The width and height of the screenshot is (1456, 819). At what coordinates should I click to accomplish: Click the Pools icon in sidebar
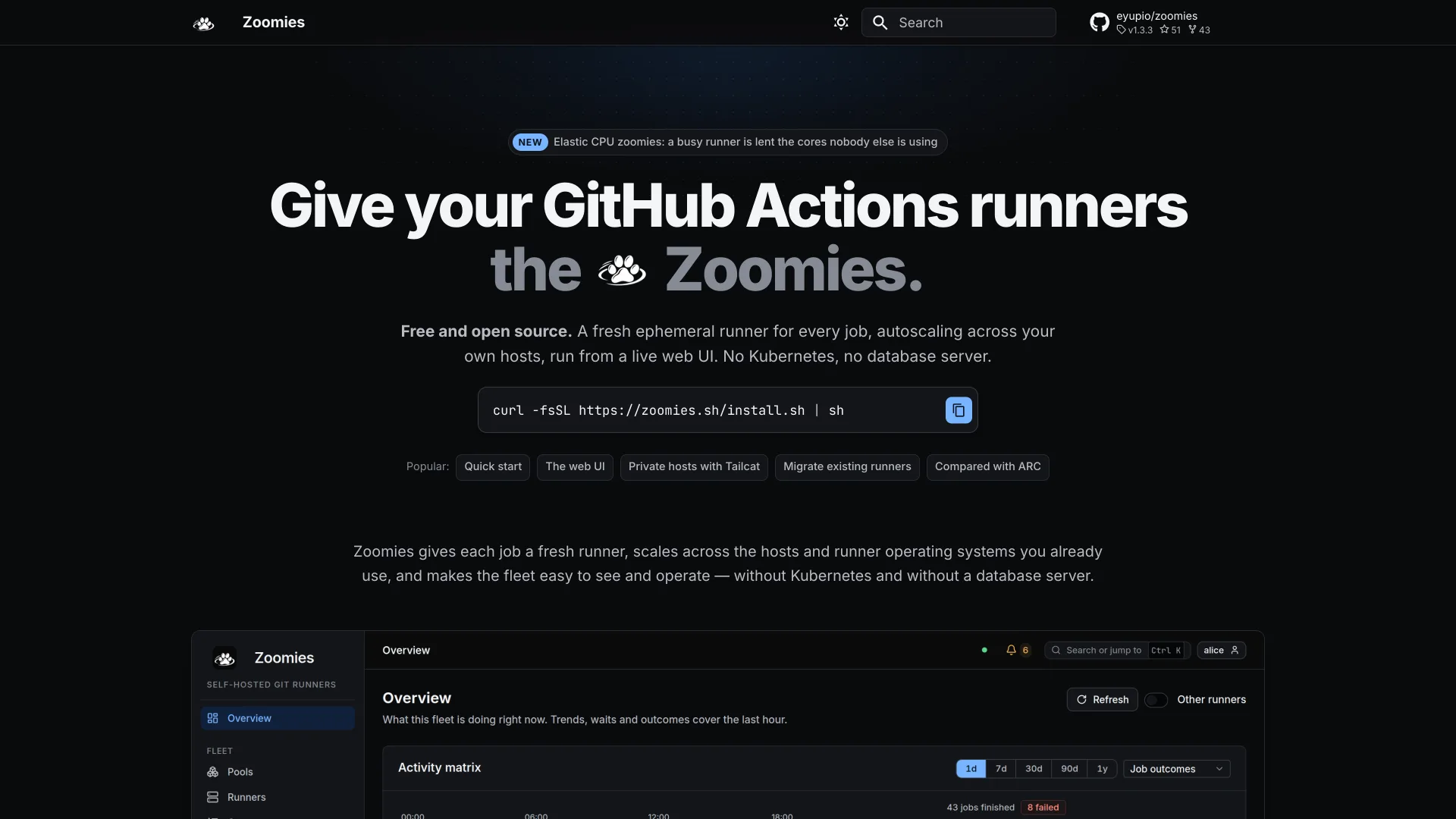coord(213,772)
